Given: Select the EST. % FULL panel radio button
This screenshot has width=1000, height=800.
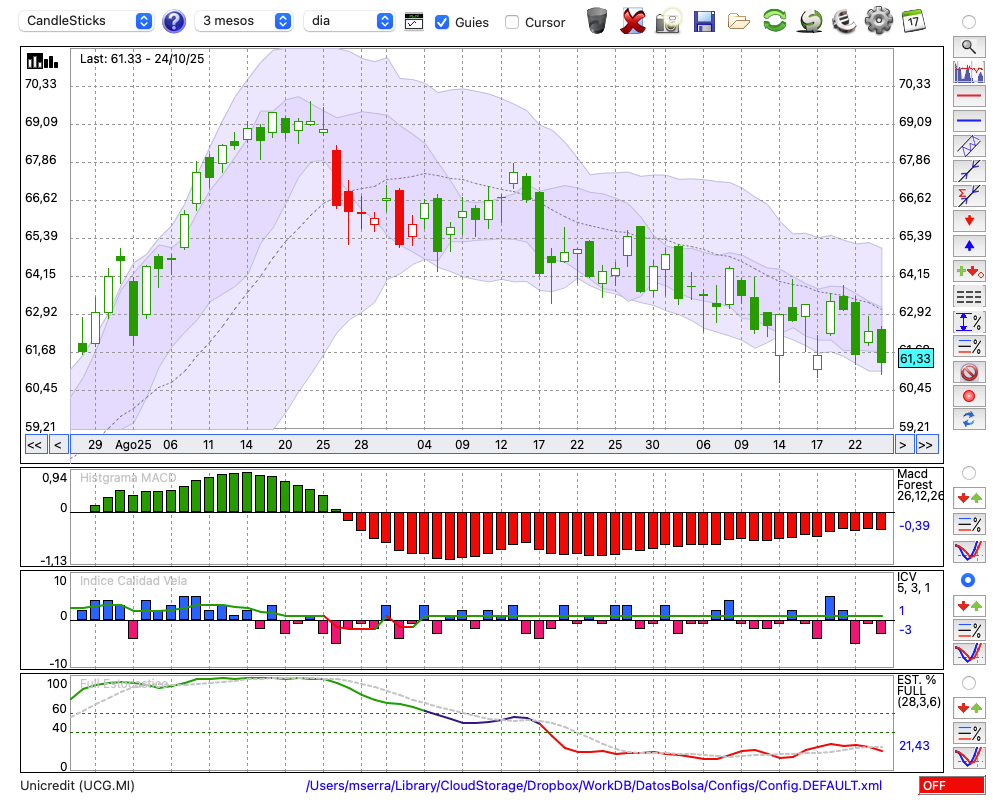Looking at the screenshot, I should point(969,683).
